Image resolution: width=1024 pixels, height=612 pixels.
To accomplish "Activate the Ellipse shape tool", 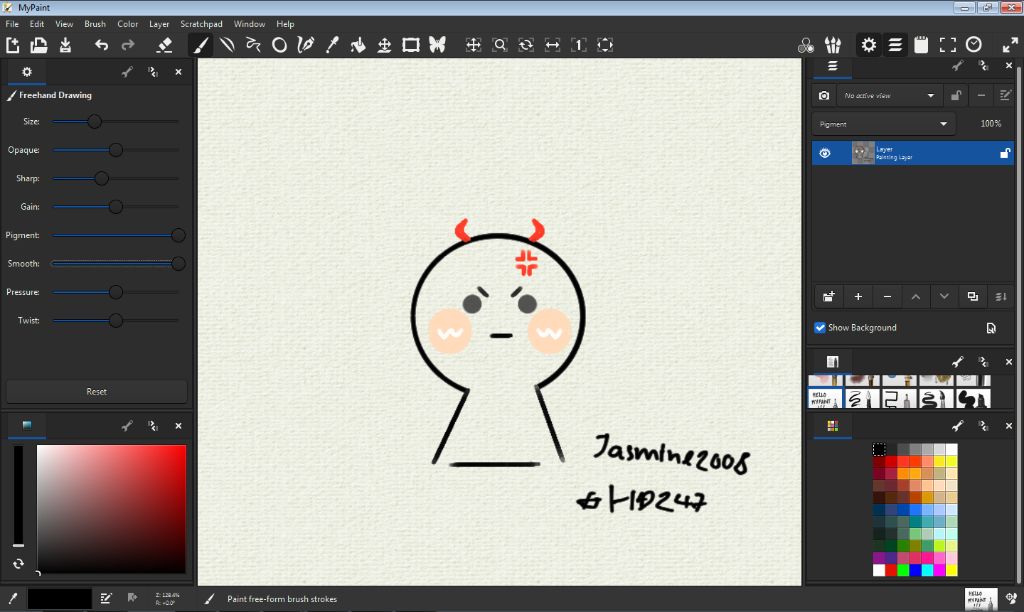I will pyautogui.click(x=280, y=45).
